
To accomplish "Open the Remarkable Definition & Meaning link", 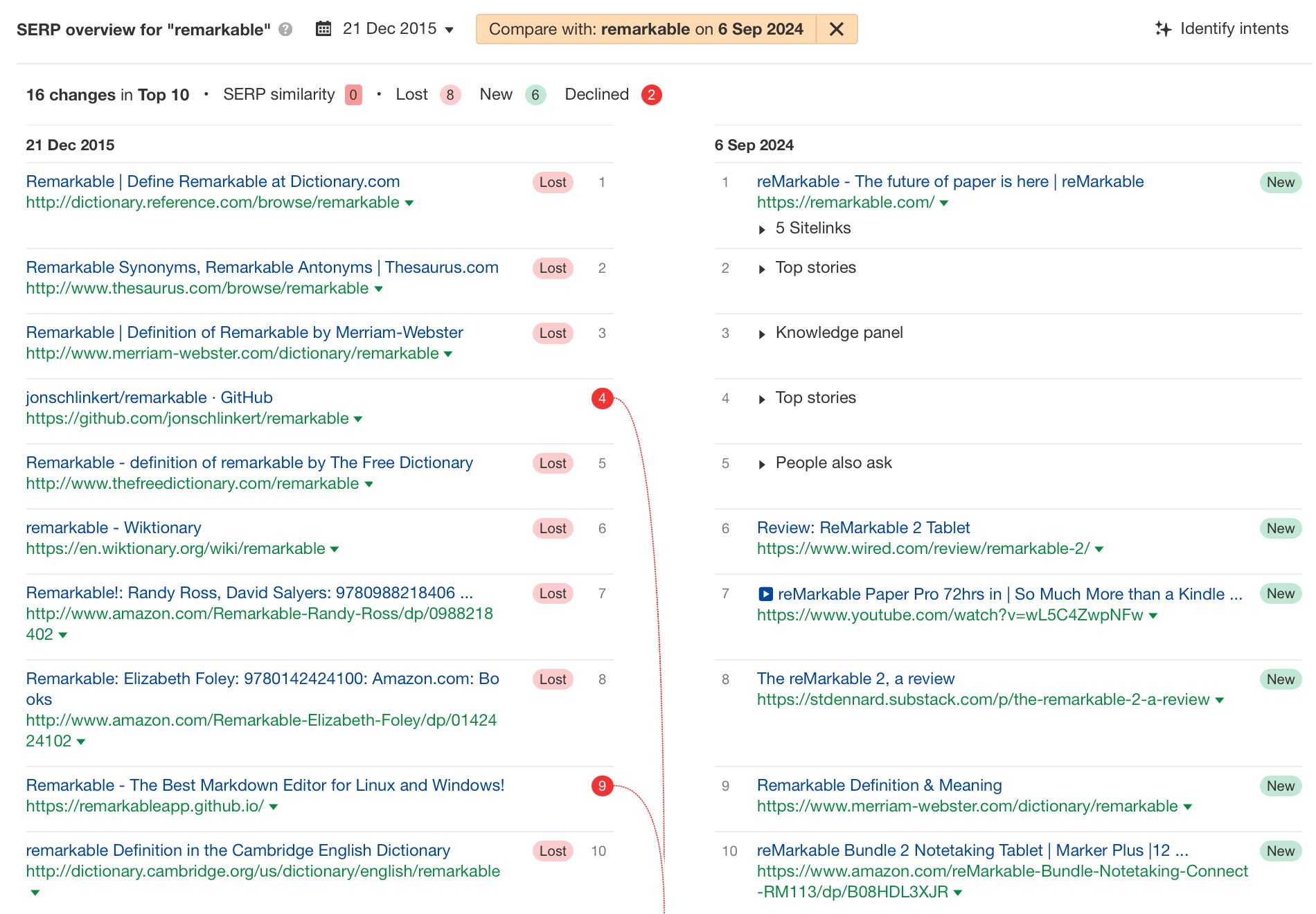I will [879, 785].
